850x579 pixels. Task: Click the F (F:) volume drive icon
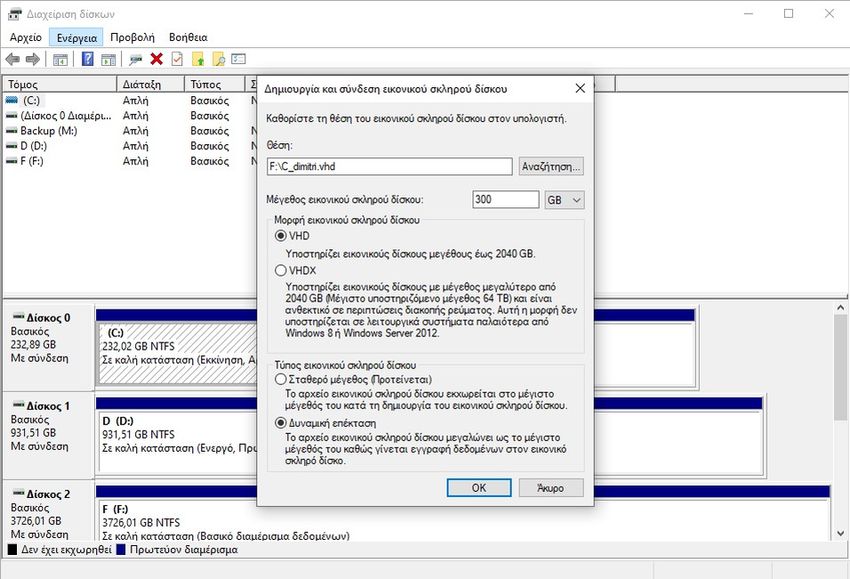coord(12,161)
